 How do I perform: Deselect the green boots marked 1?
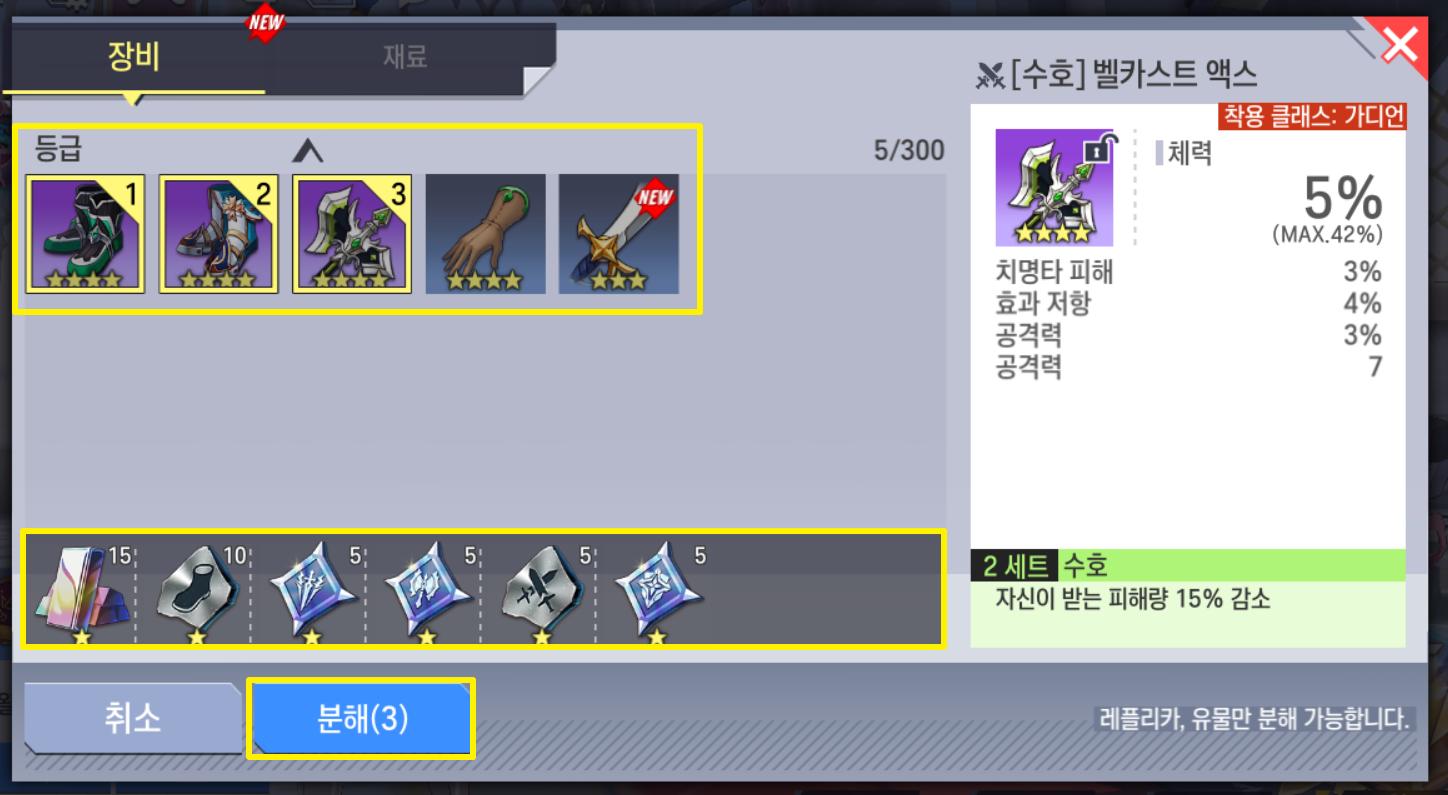85,234
